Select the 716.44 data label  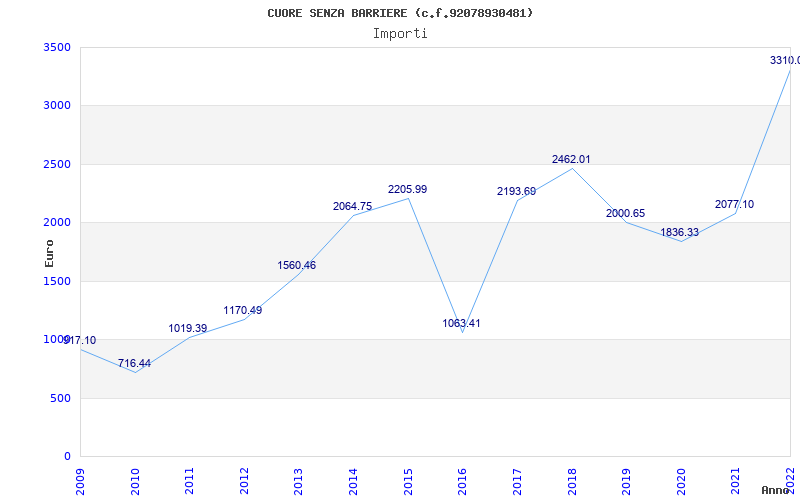coord(134,363)
